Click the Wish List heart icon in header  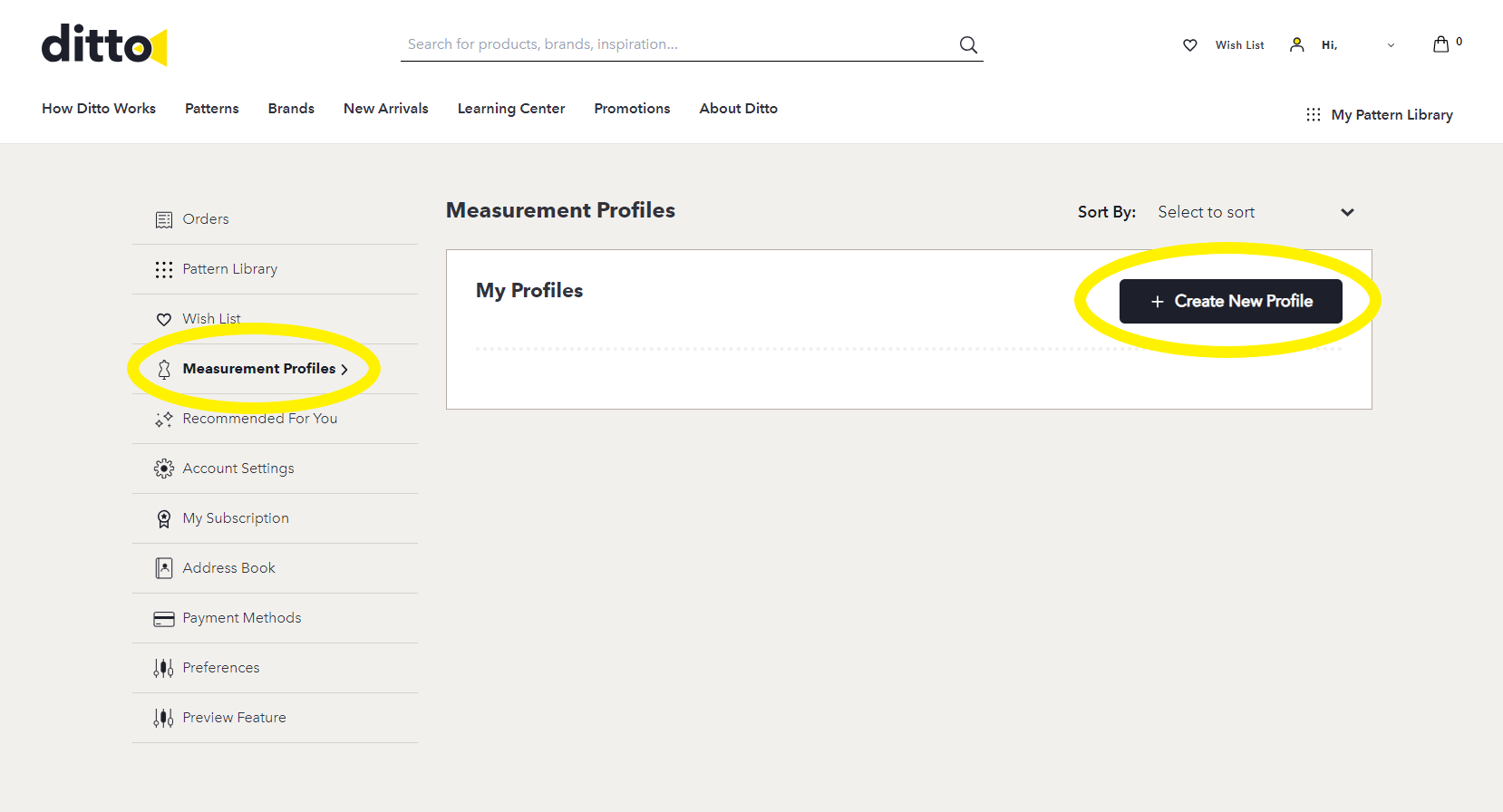pyautogui.click(x=1190, y=45)
